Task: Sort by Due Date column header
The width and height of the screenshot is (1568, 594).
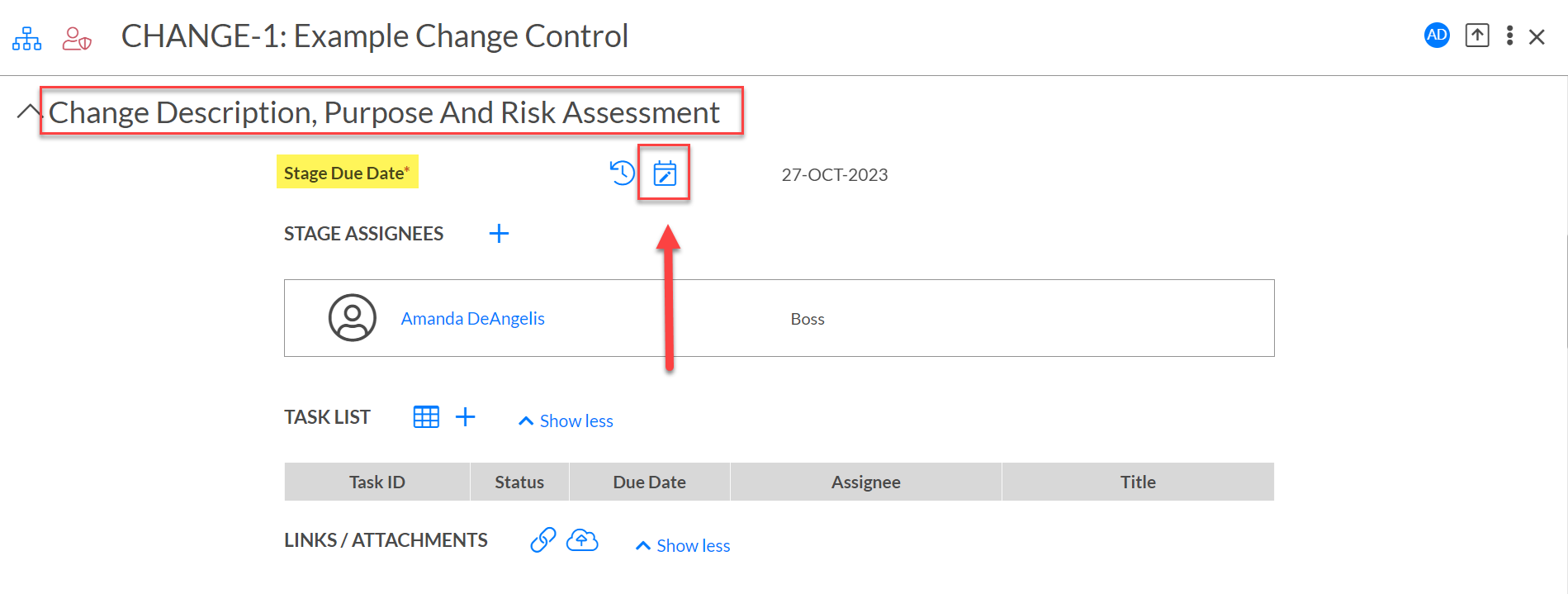Action: (650, 482)
